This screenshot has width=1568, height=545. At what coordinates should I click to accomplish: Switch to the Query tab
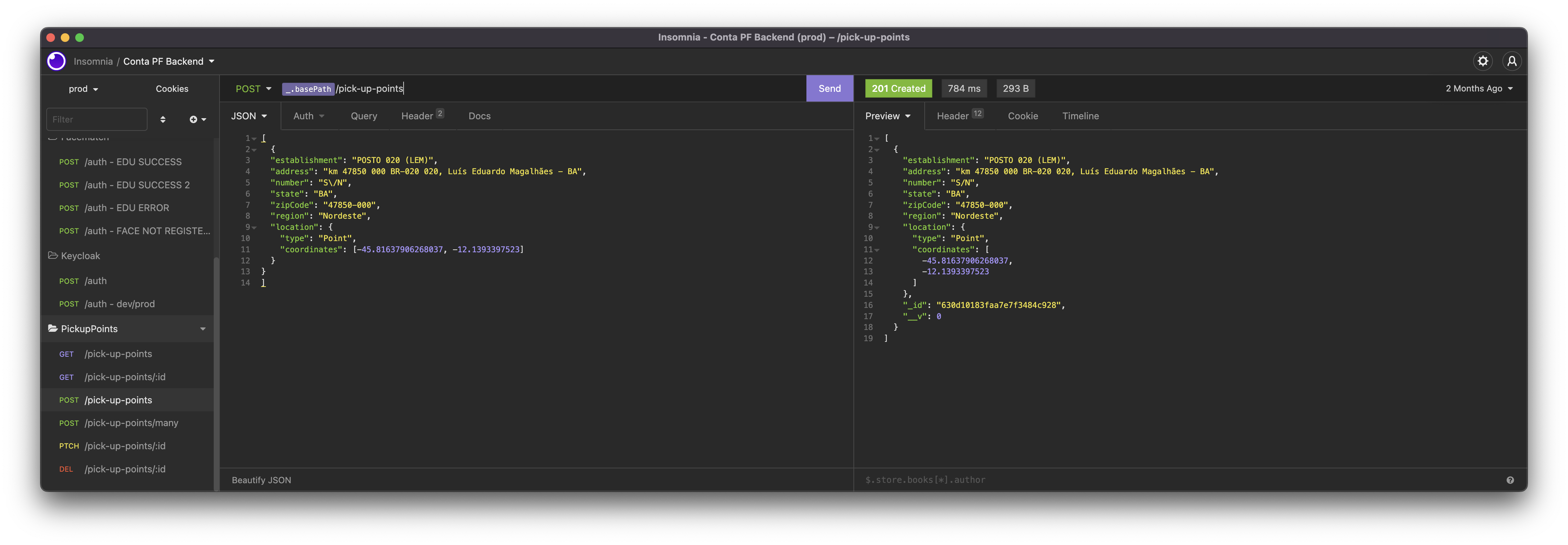point(363,116)
